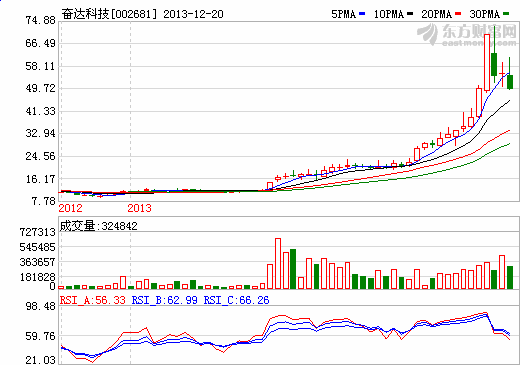Click the 727313 volume axis label

38,232
